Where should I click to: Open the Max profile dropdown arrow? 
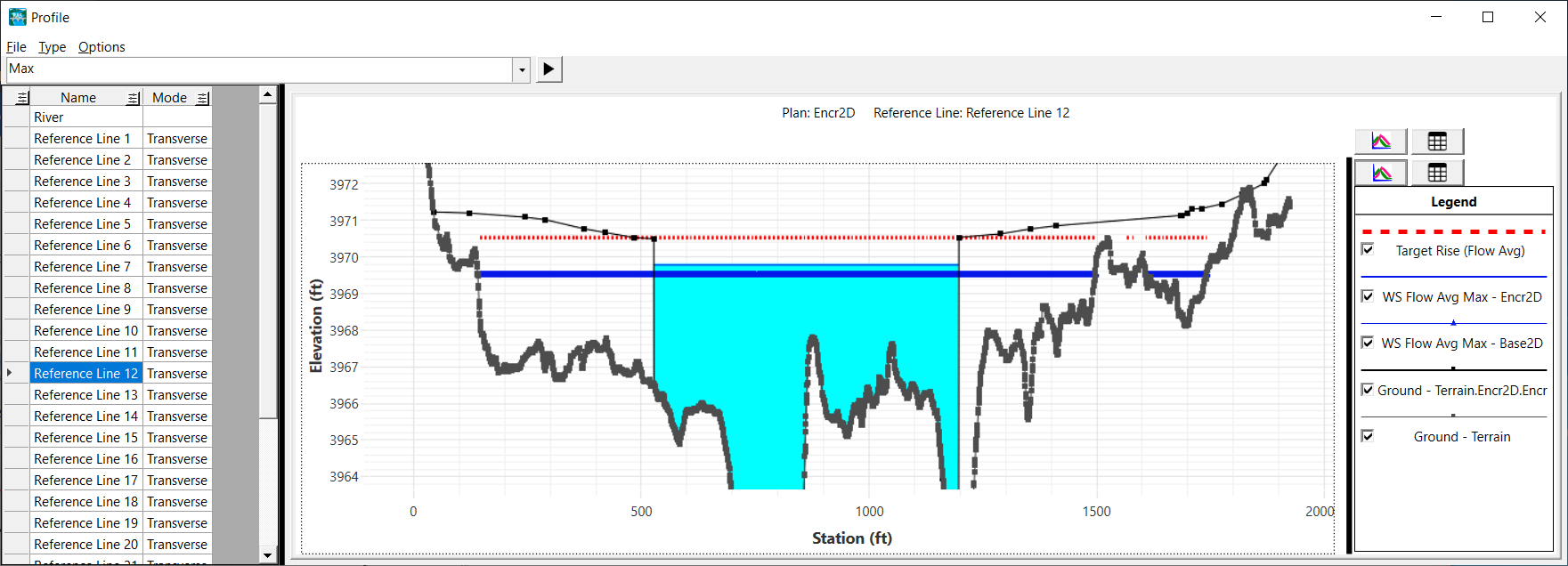[x=522, y=69]
